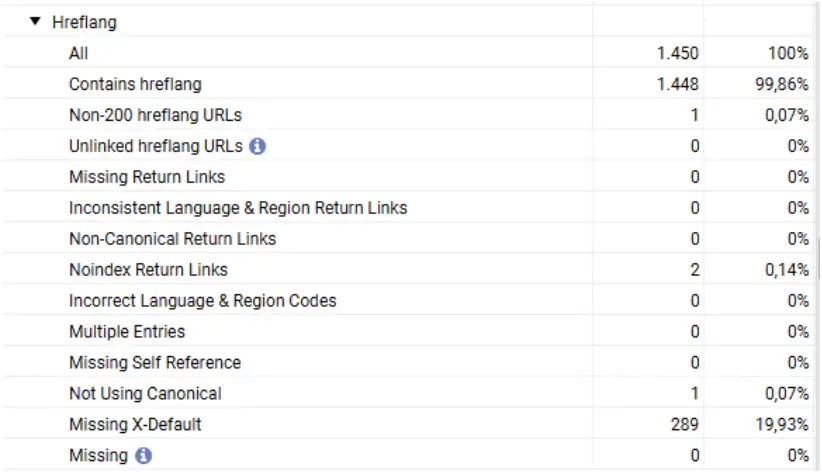Open Non-200 hreflang URLs filter

point(155,115)
